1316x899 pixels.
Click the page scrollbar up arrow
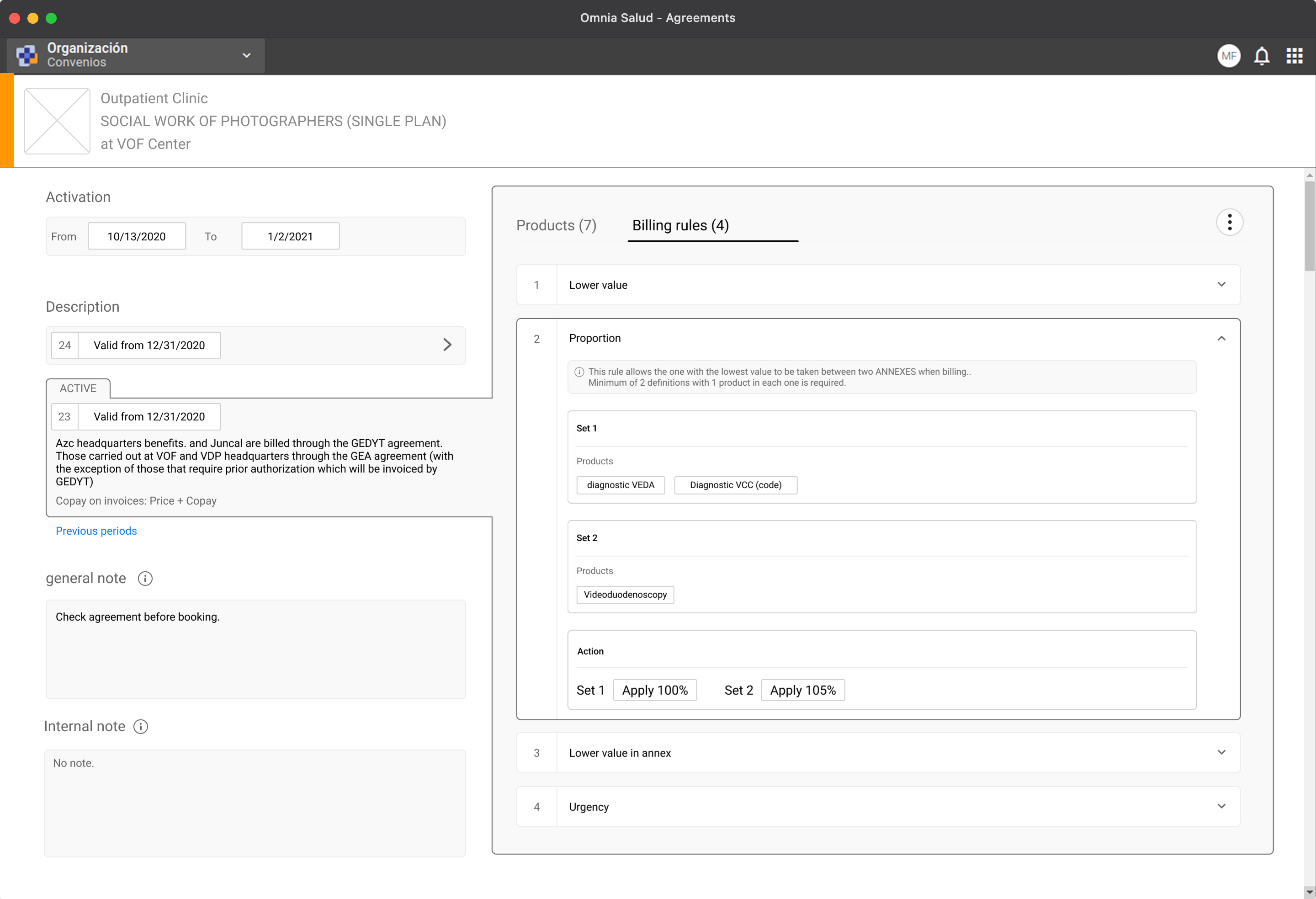[1309, 175]
